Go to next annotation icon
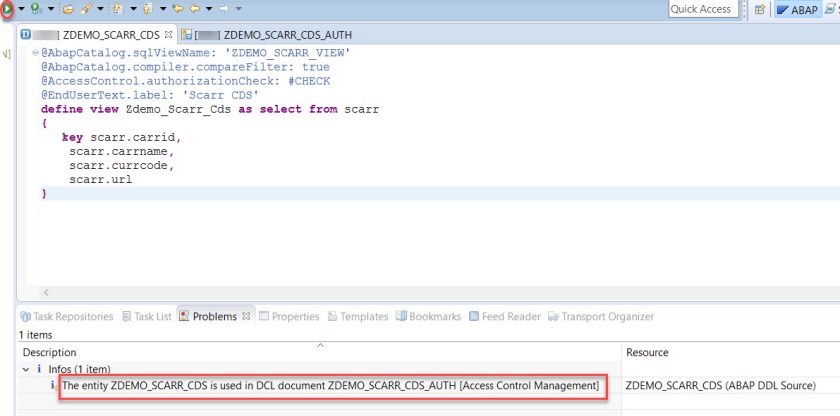This screenshot has width=840, height=416. [118, 9]
